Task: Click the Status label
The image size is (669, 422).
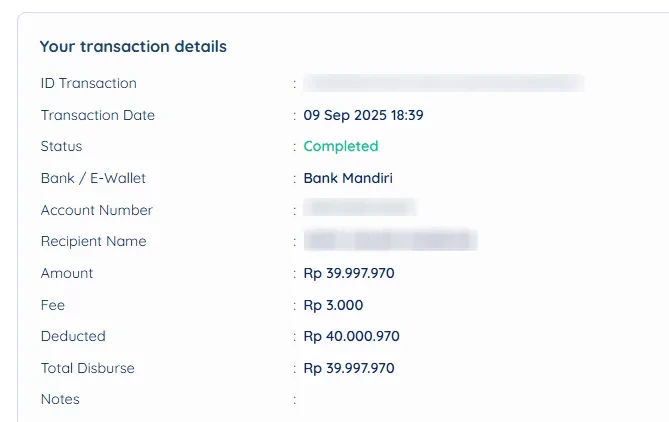Action: 61,146
